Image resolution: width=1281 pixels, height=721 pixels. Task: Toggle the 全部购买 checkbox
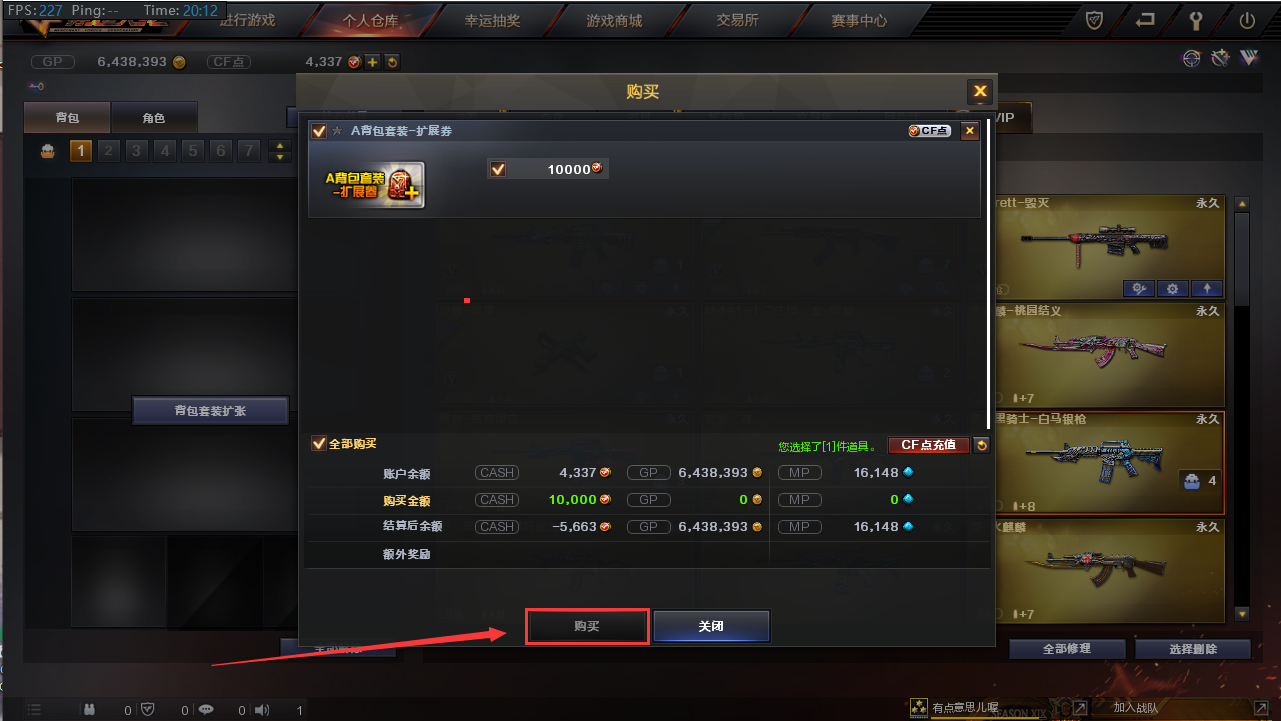[319, 444]
